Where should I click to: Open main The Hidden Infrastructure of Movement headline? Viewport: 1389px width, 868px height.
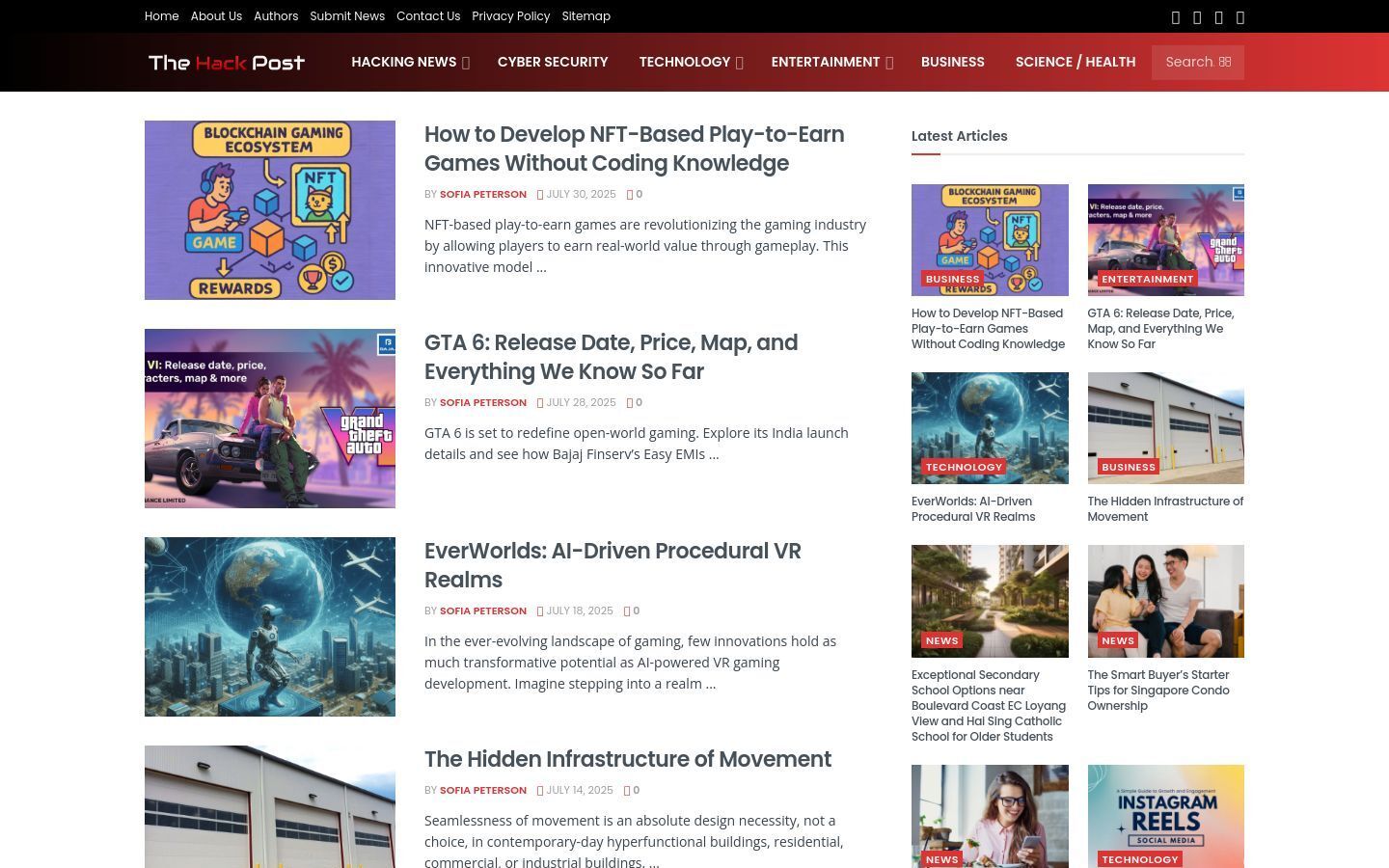tap(628, 759)
